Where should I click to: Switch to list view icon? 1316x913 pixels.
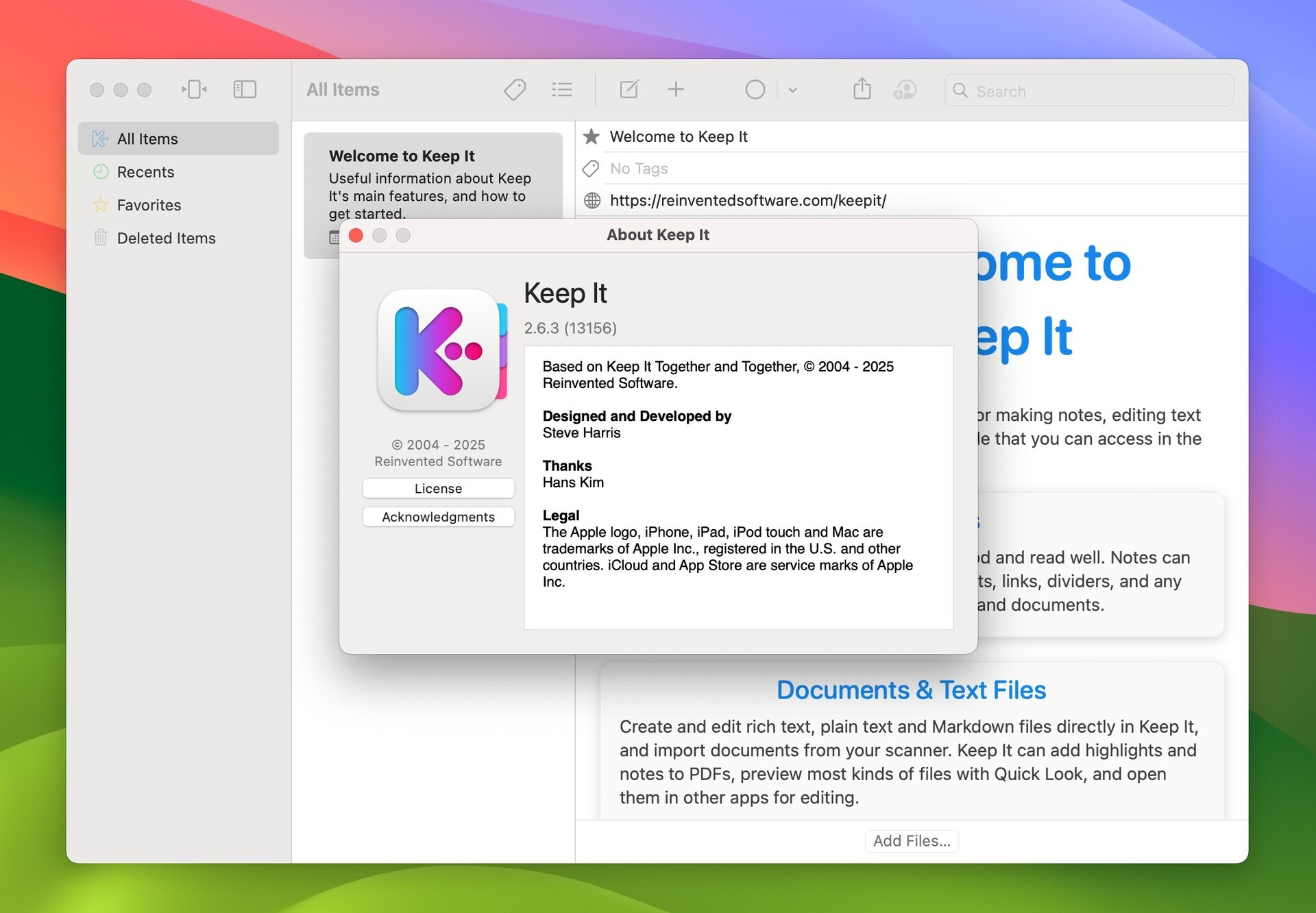(x=562, y=90)
